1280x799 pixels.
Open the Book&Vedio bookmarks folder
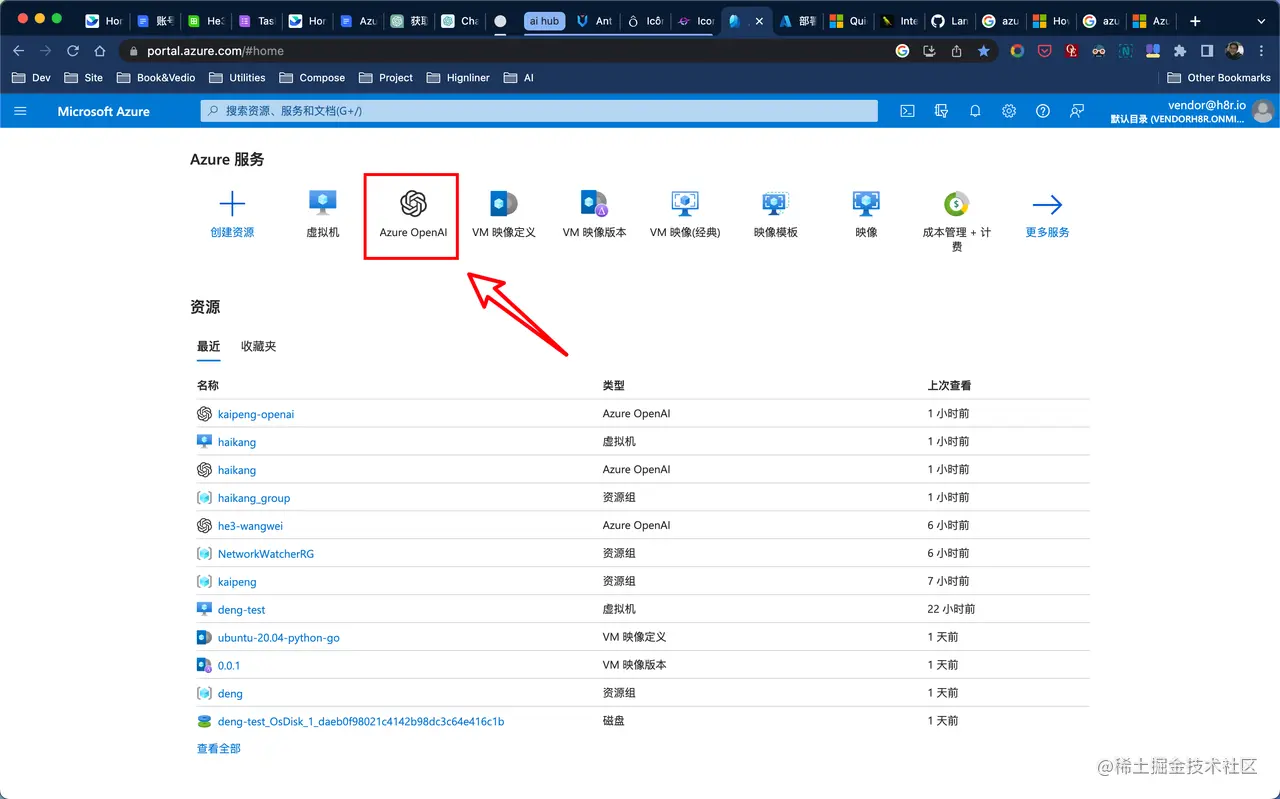pyautogui.click(x=156, y=77)
